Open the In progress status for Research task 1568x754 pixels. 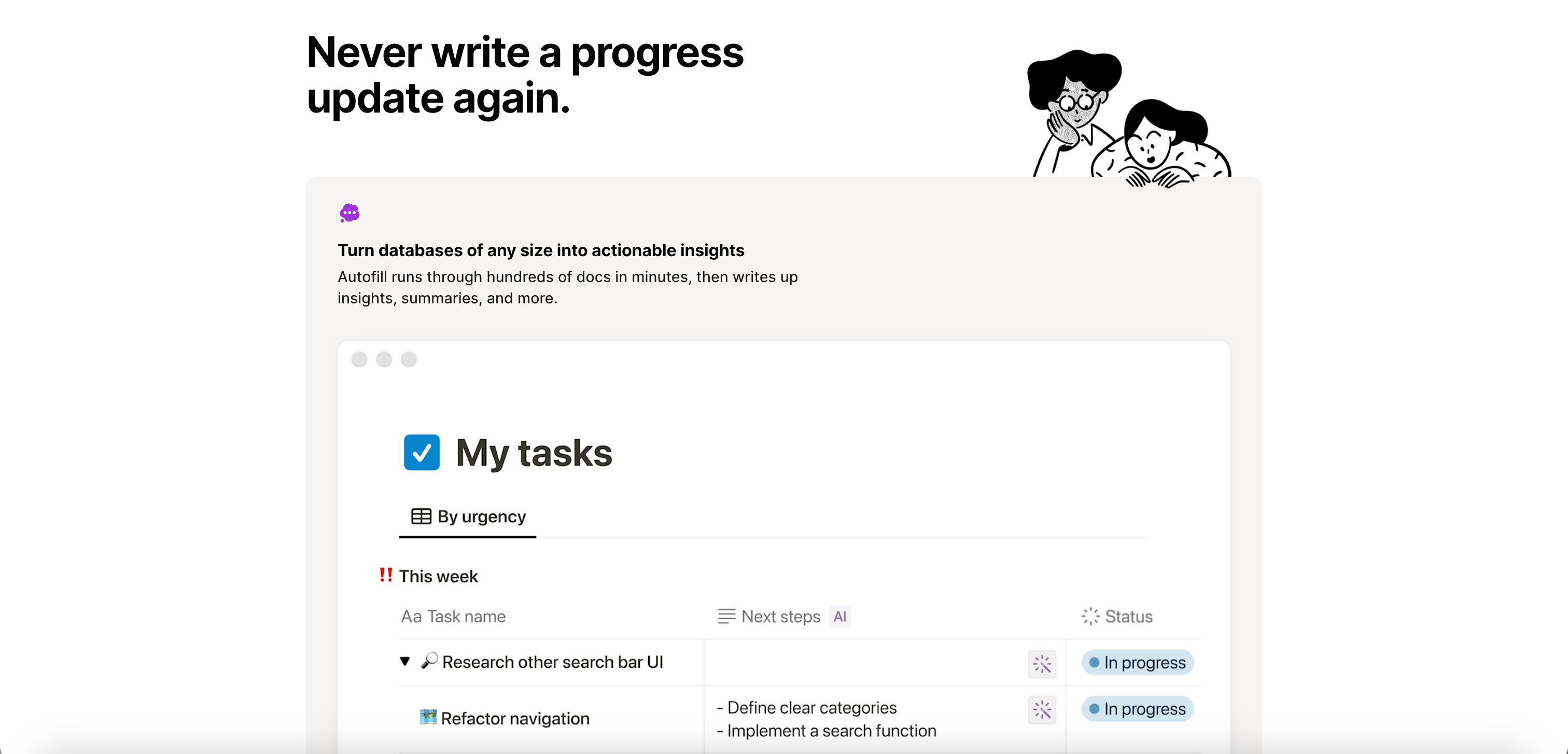(1137, 663)
